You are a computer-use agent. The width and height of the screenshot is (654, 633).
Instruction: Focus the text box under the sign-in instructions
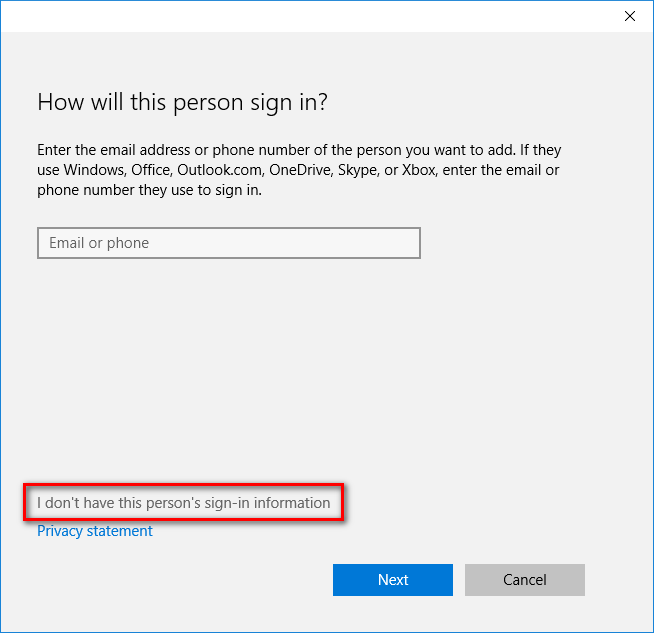click(229, 243)
